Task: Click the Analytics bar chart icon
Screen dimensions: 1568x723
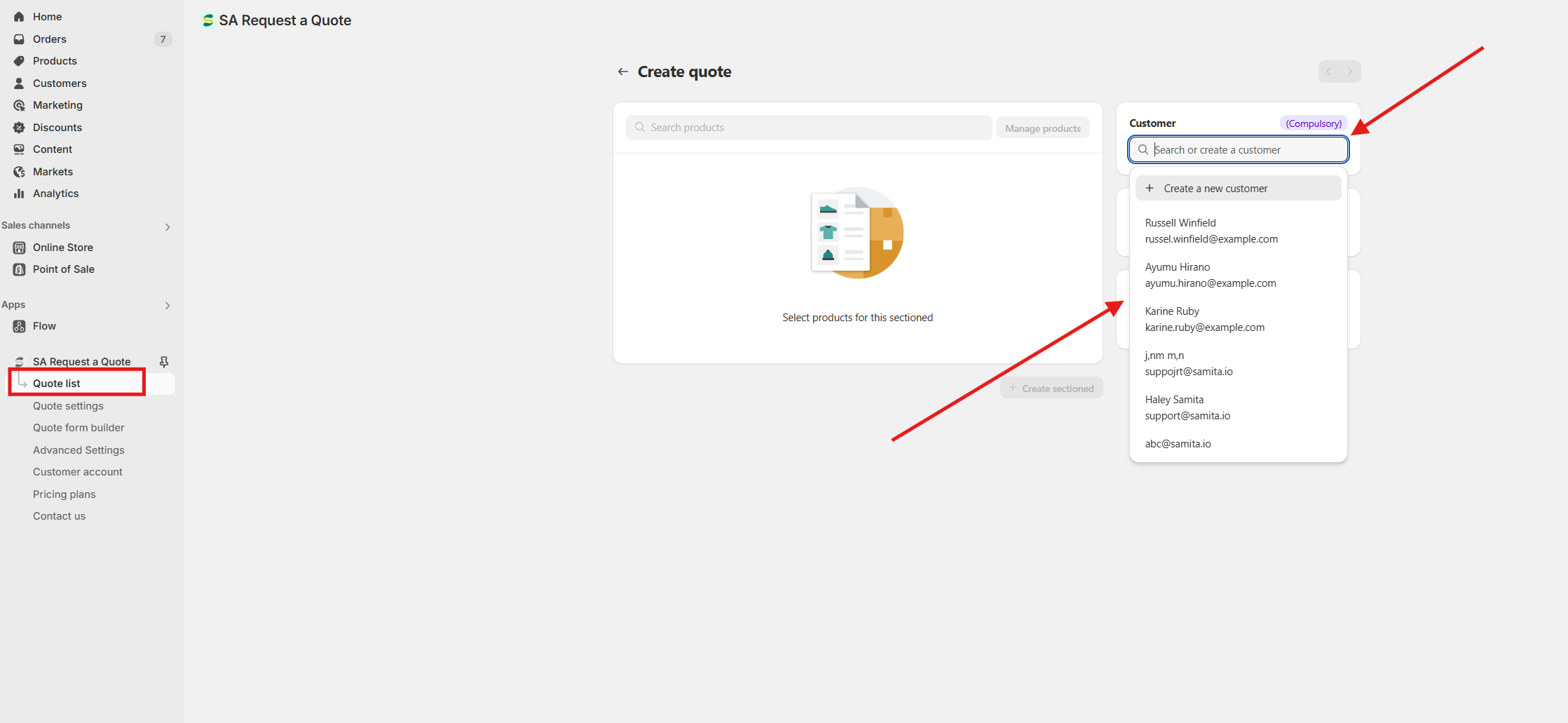Action: (19, 194)
